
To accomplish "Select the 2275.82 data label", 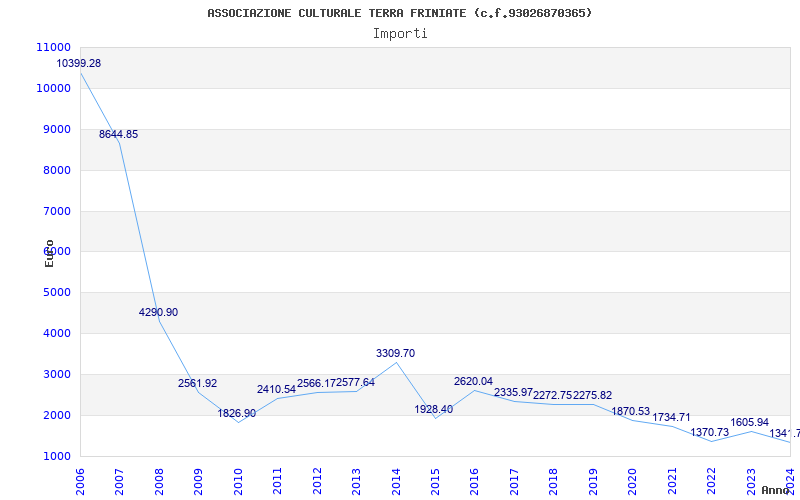I will pos(593,395).
